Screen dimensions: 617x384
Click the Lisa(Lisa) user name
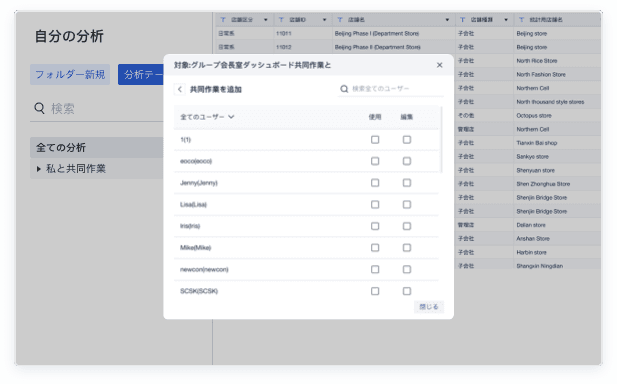pos(193,205)
